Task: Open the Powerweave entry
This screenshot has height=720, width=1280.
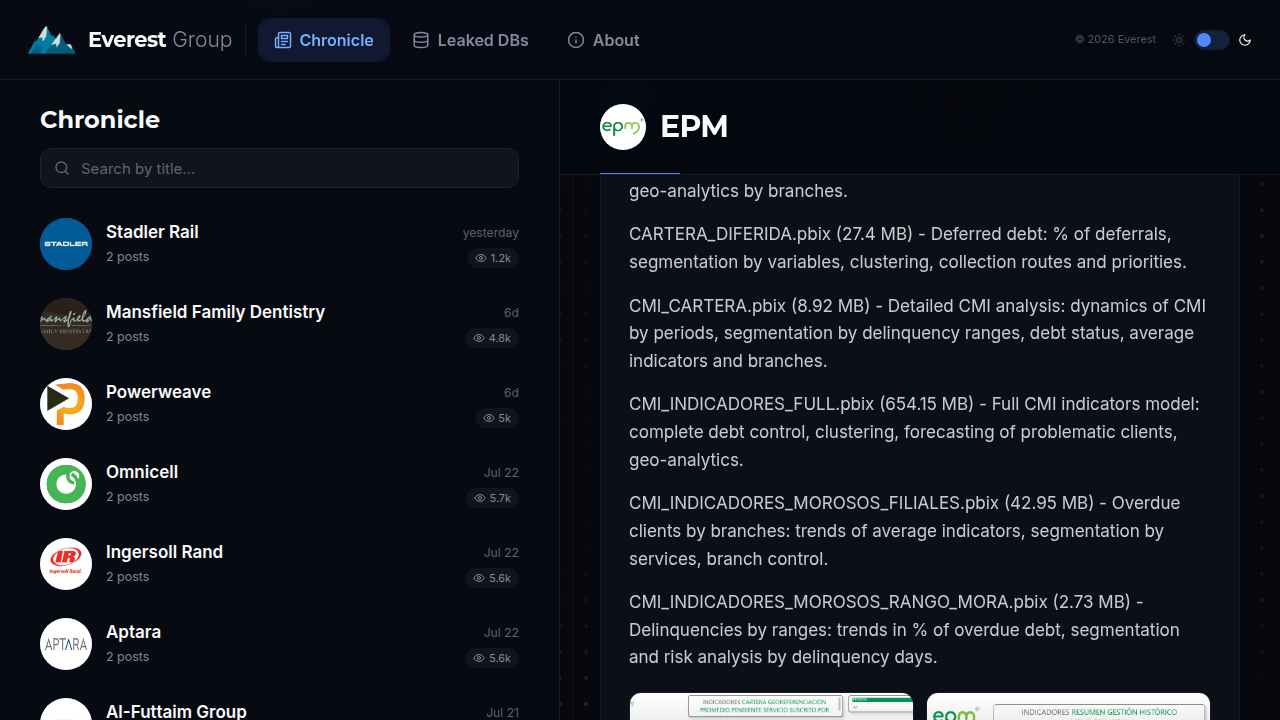Action: [x=279, y=404]
